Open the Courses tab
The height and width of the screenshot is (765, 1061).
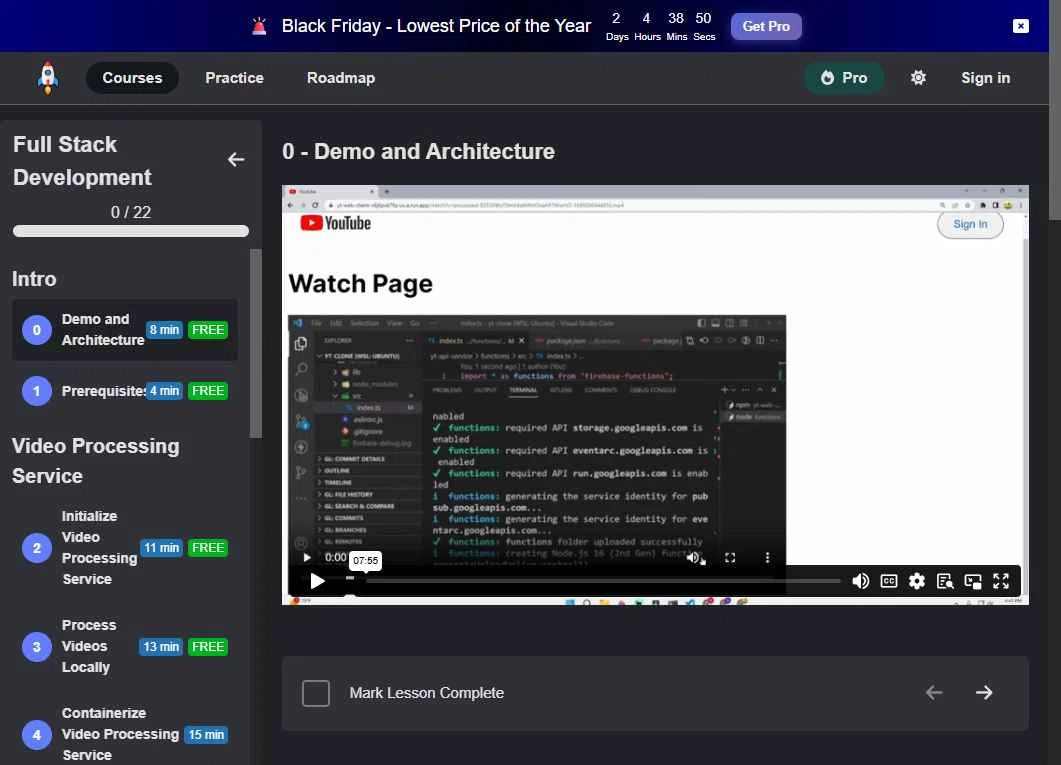click(x=132, y=78)
